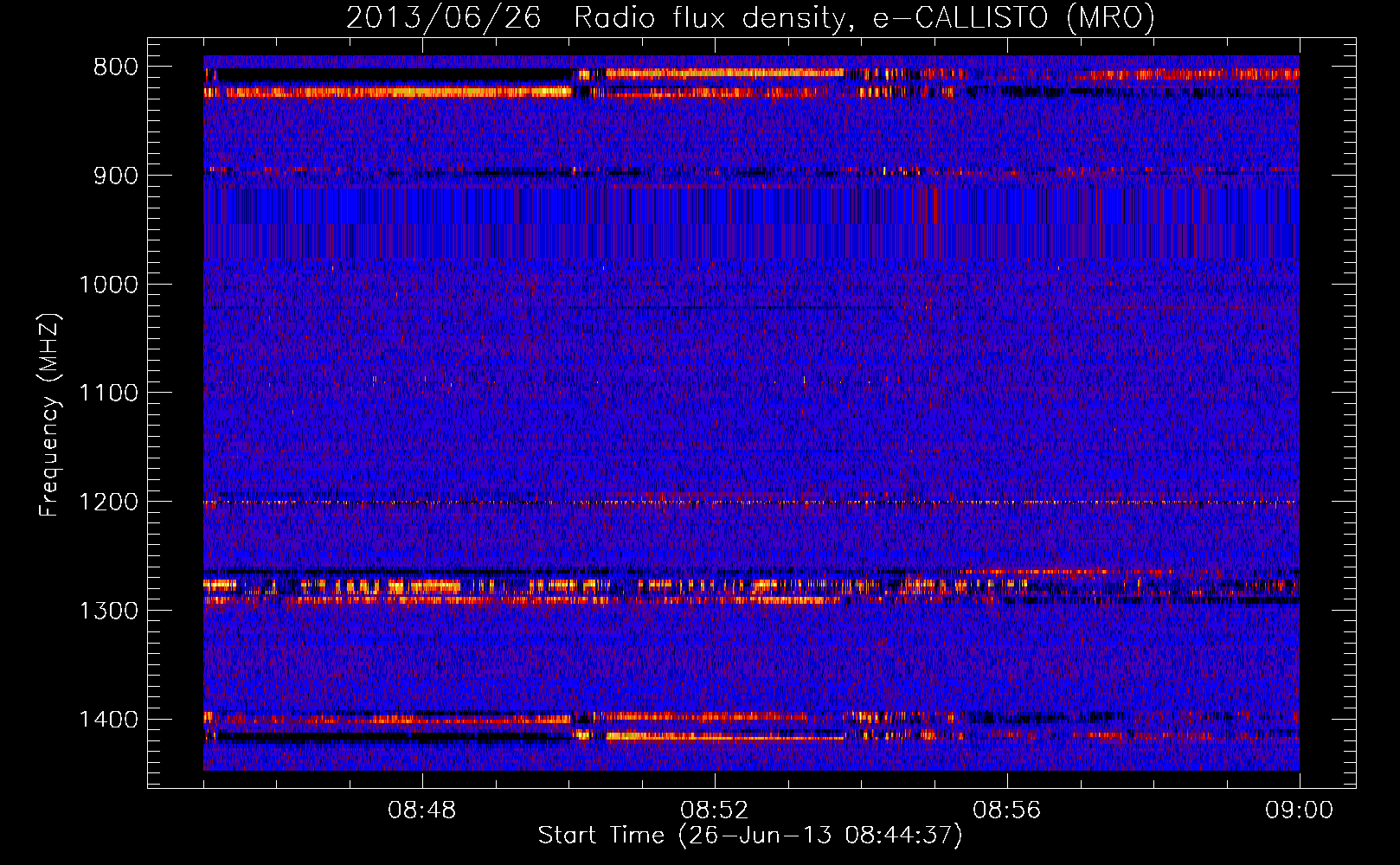Click the 1000 frequency tick label
Image resolution: width=1400 pixels, height=865 pixels.
(x=109, y=285)
